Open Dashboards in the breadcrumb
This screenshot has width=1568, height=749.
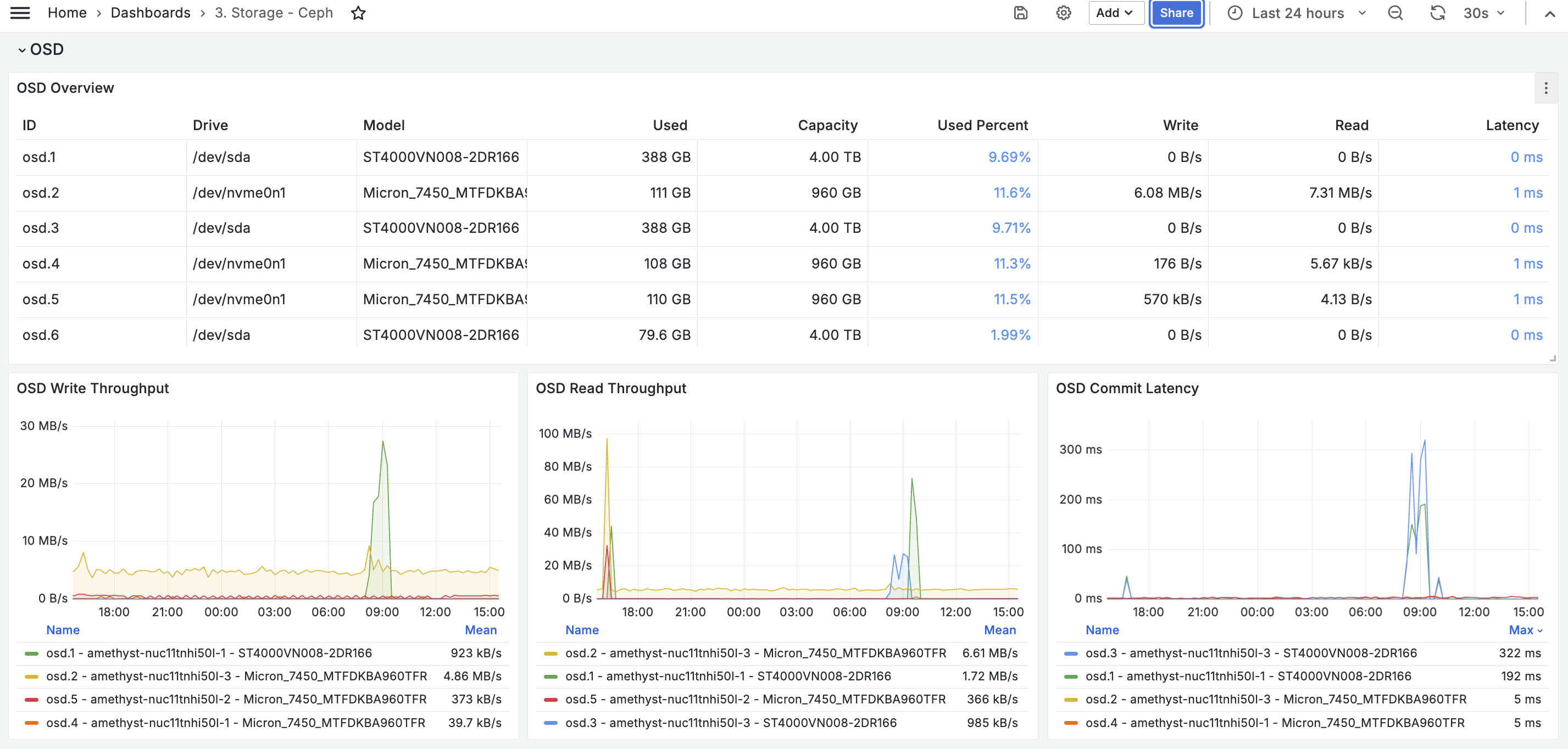(151, 13)
